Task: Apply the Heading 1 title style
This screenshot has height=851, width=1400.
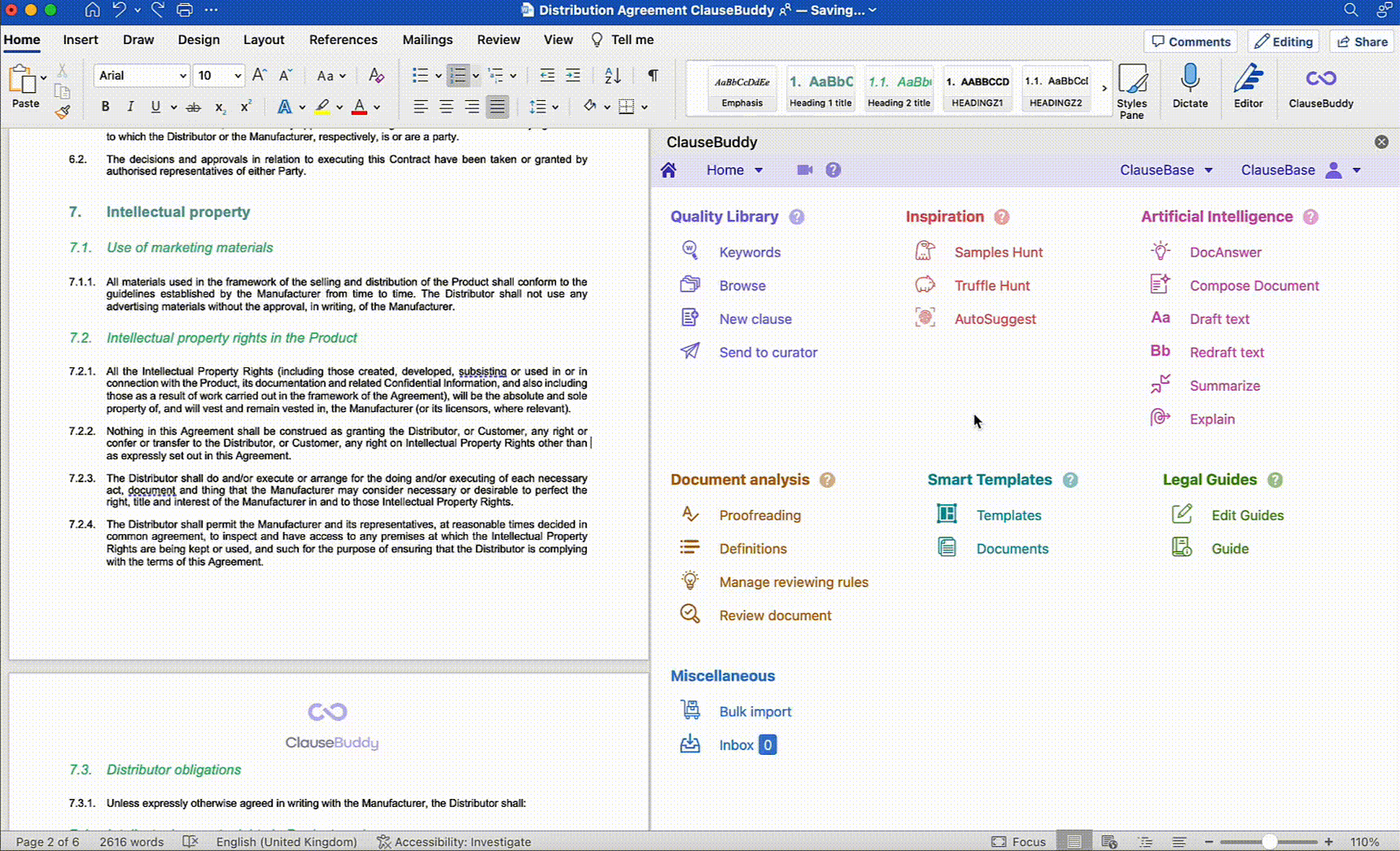Action: click(820, 88)
